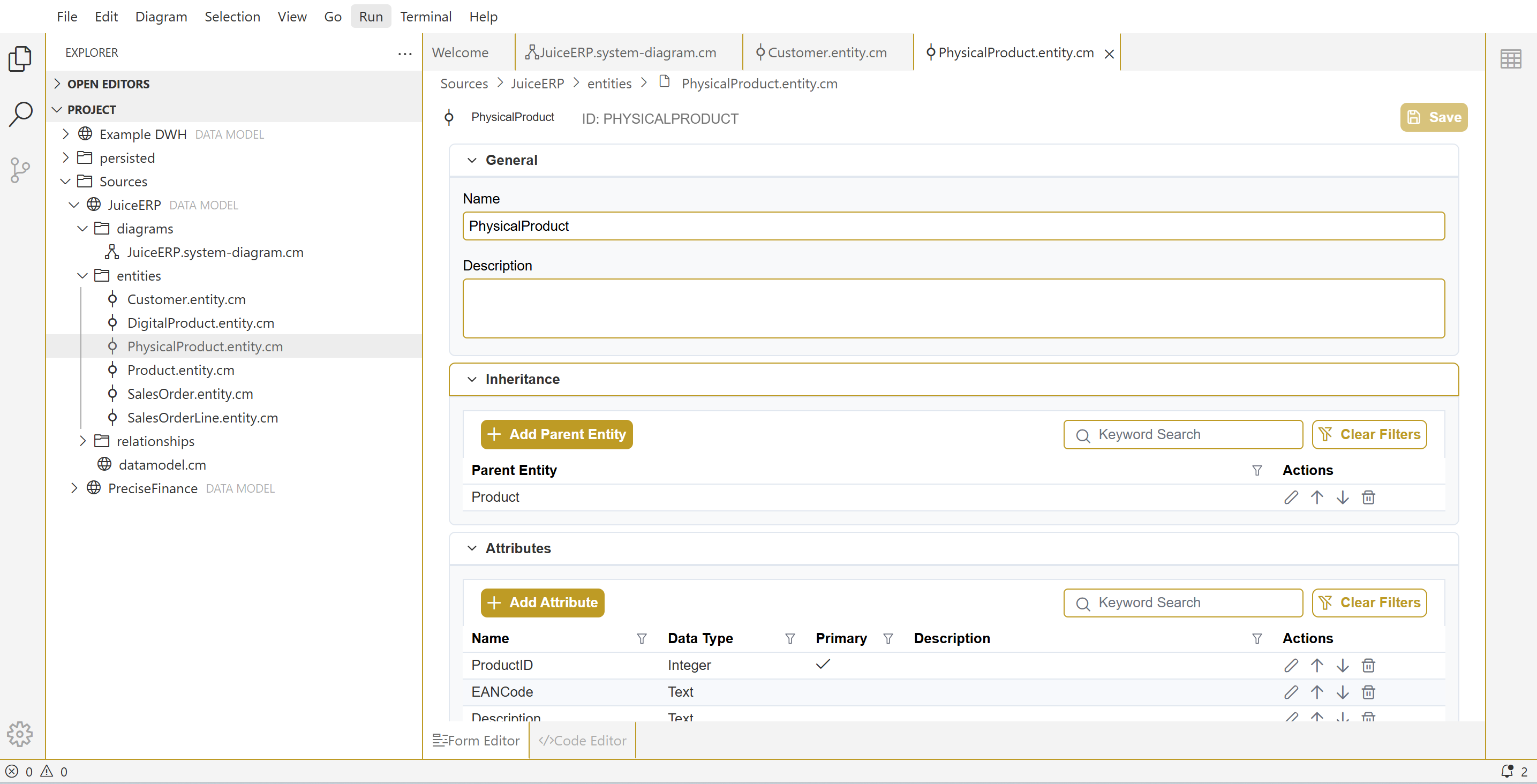The height and width of the screenshot is (784, 1537).
Task: Collapse the General section
Action: tap(472, 160)
